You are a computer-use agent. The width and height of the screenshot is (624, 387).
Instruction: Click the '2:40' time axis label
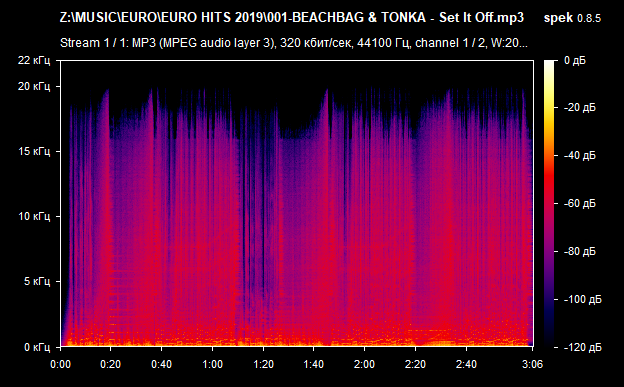coord(466,364)
